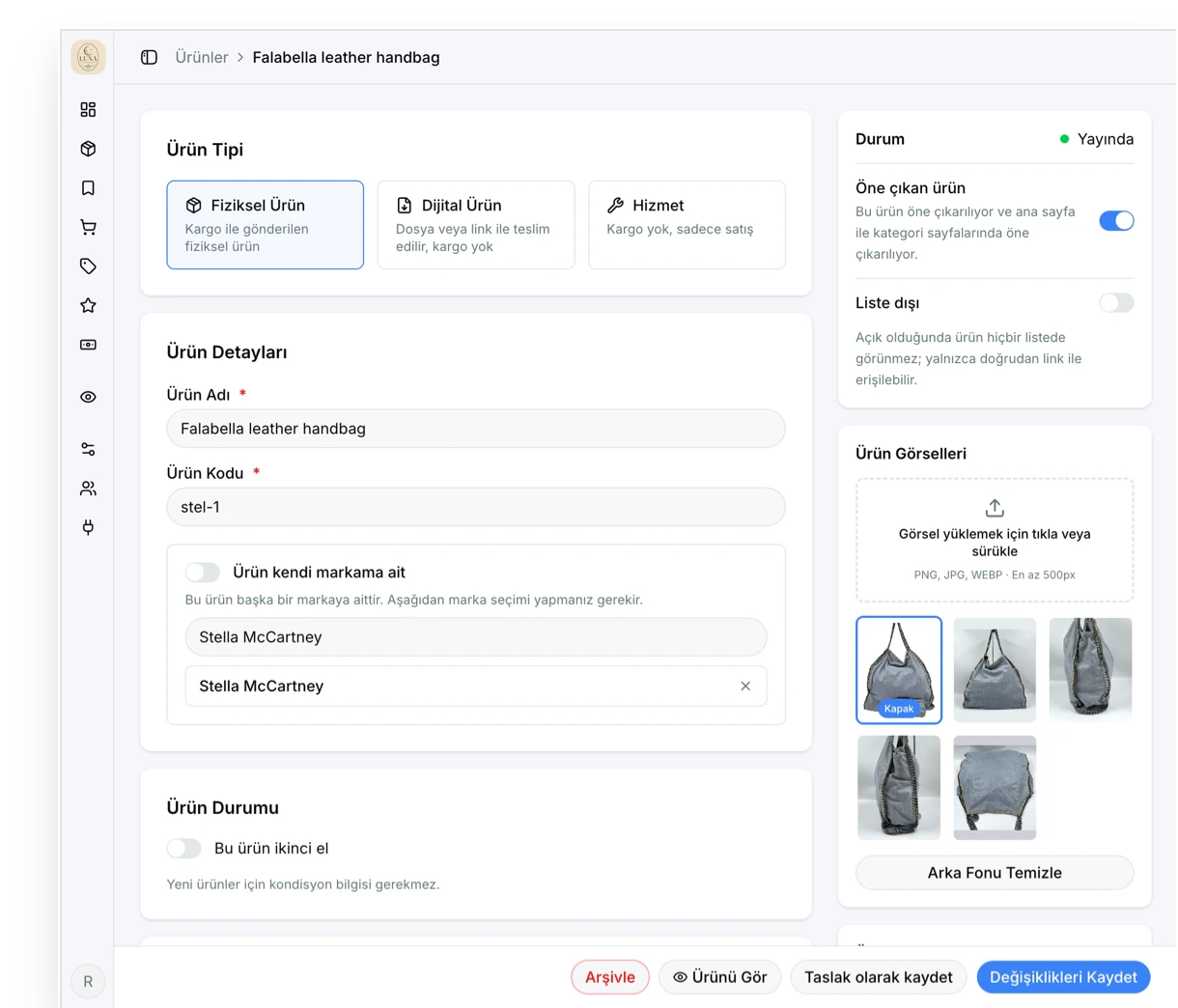
Task: Click Taslak olarak kaydet button
Action: pyautogui.click(x=879, y=977)
